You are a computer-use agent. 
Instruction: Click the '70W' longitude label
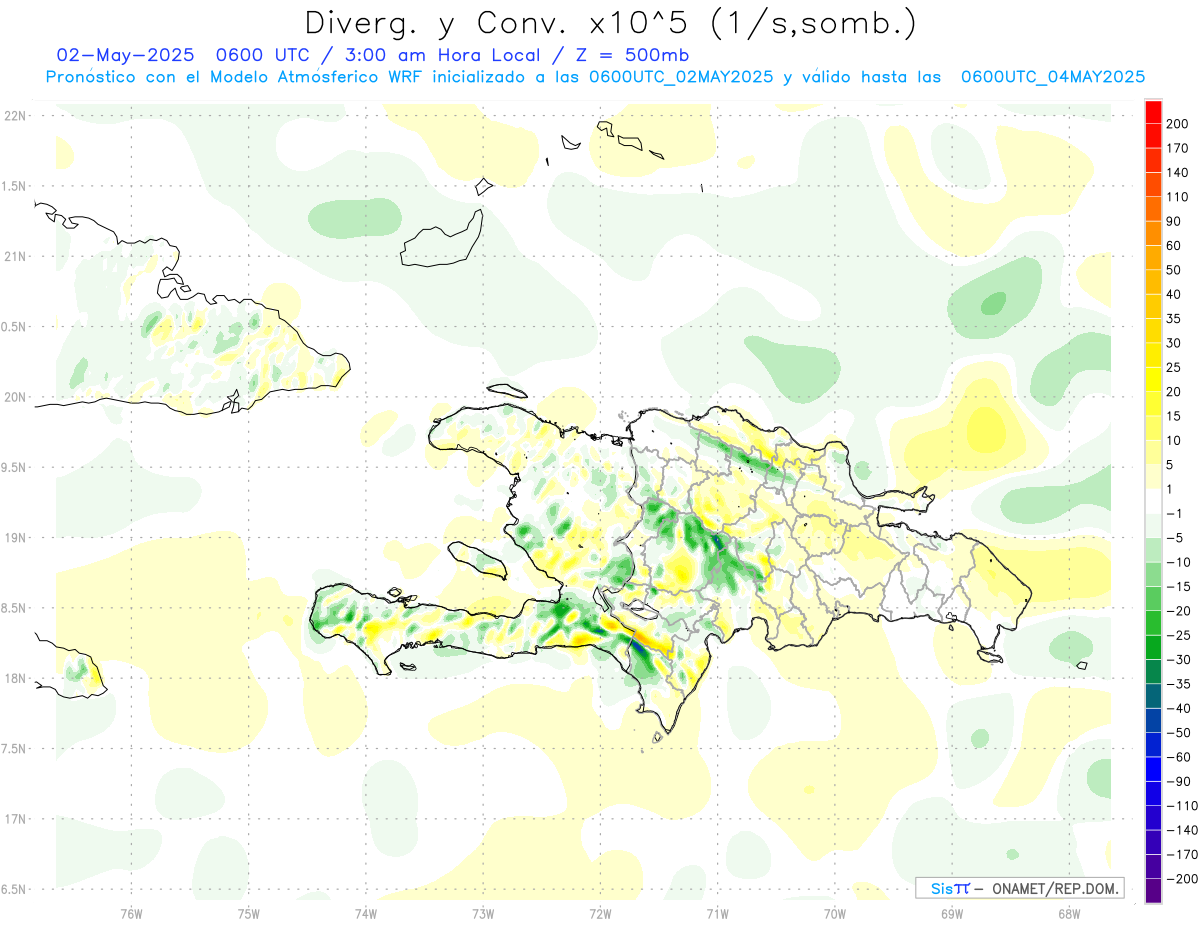coord(835,913)
